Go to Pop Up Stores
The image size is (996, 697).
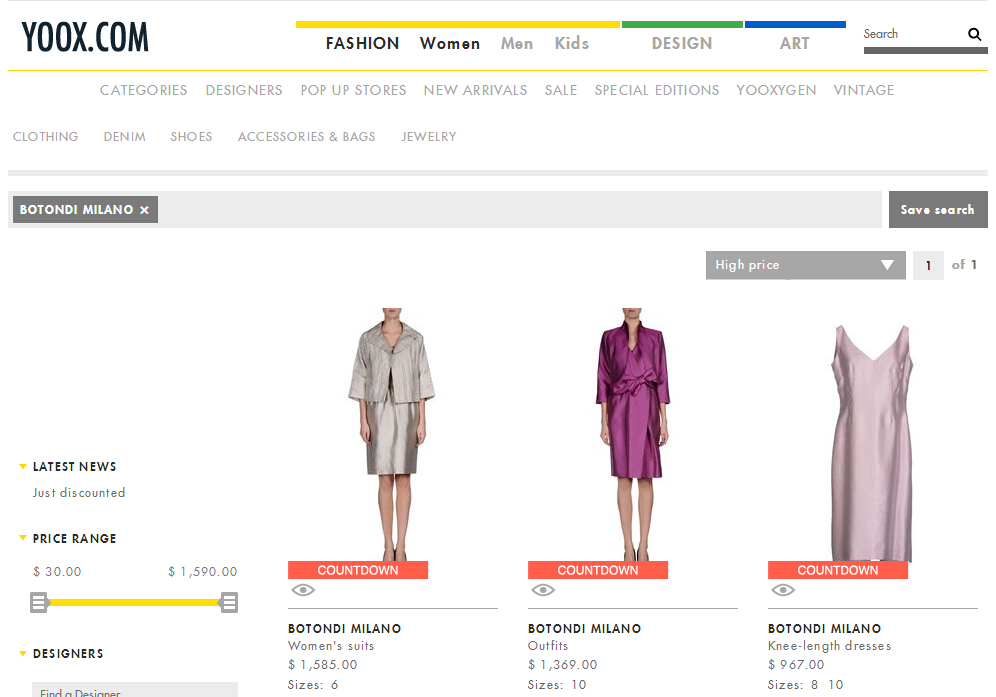[x=353, y=90]
